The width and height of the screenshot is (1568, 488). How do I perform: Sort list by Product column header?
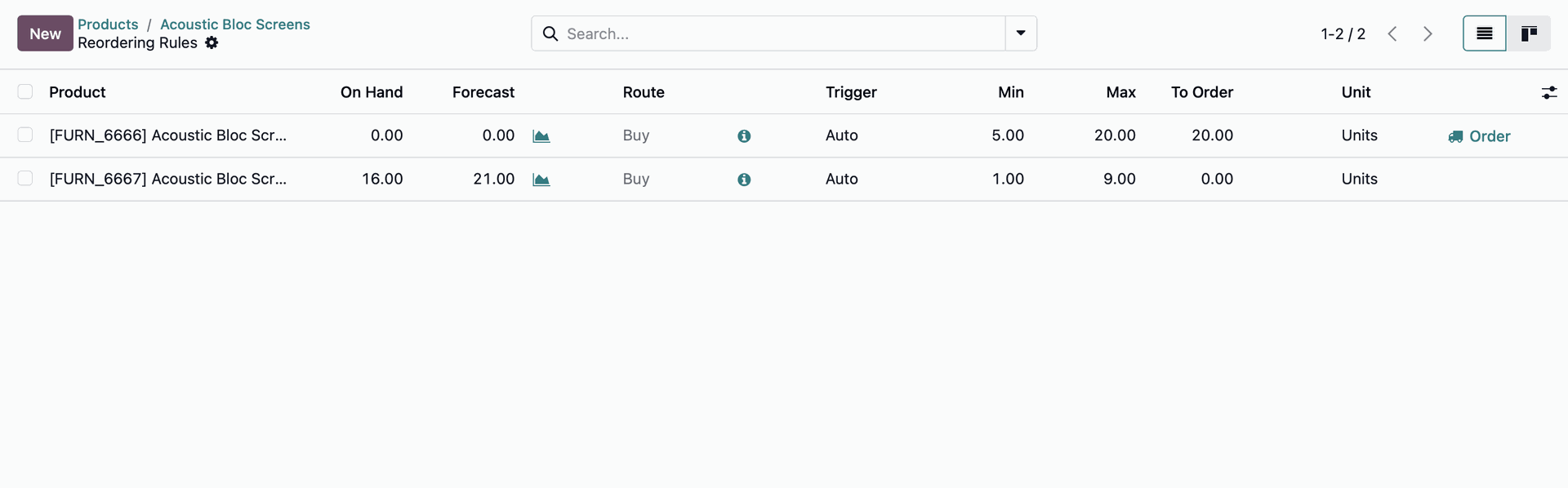click(x=78, y=92)
